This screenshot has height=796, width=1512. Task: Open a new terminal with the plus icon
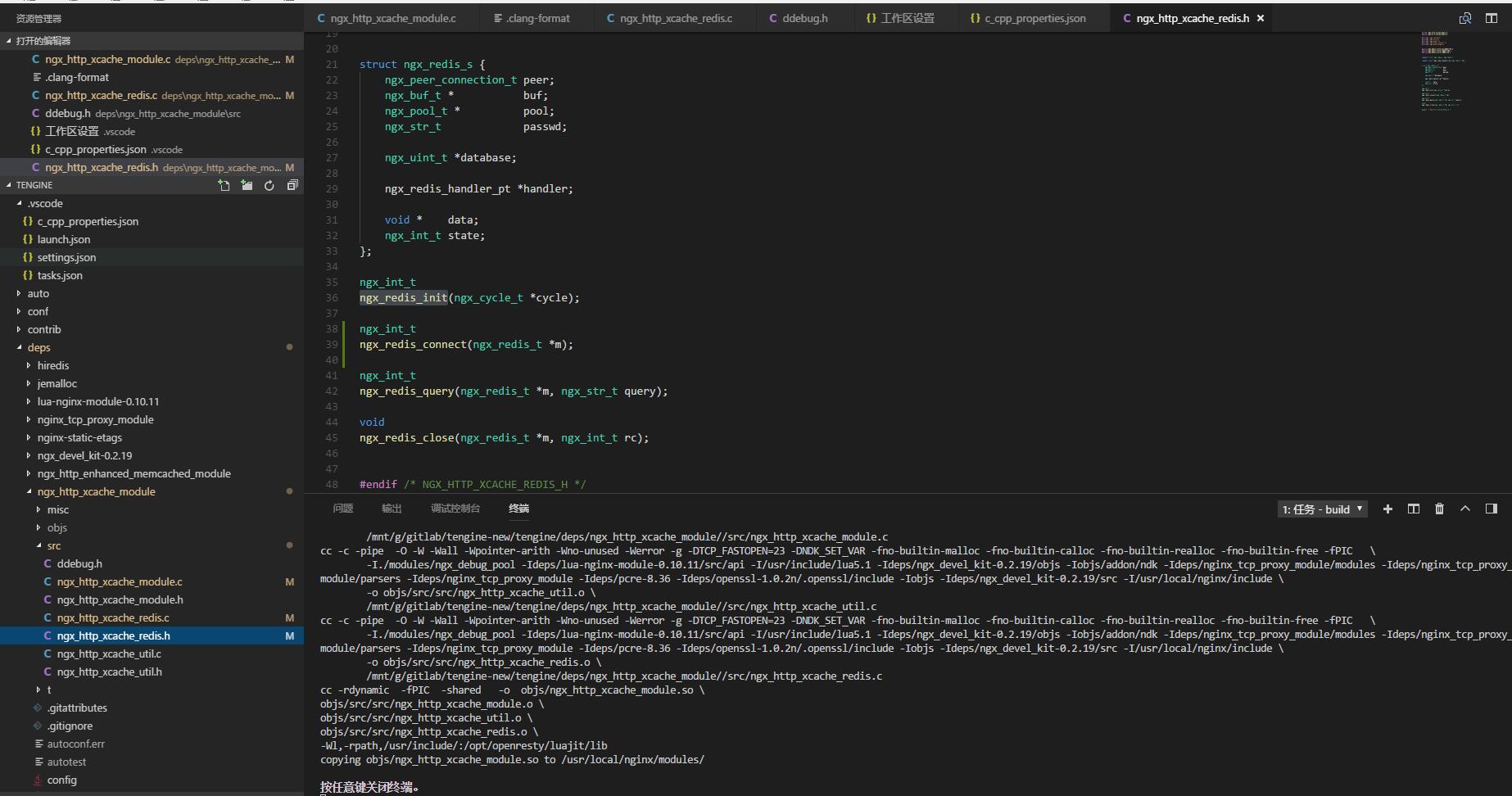coord(1388,509)
